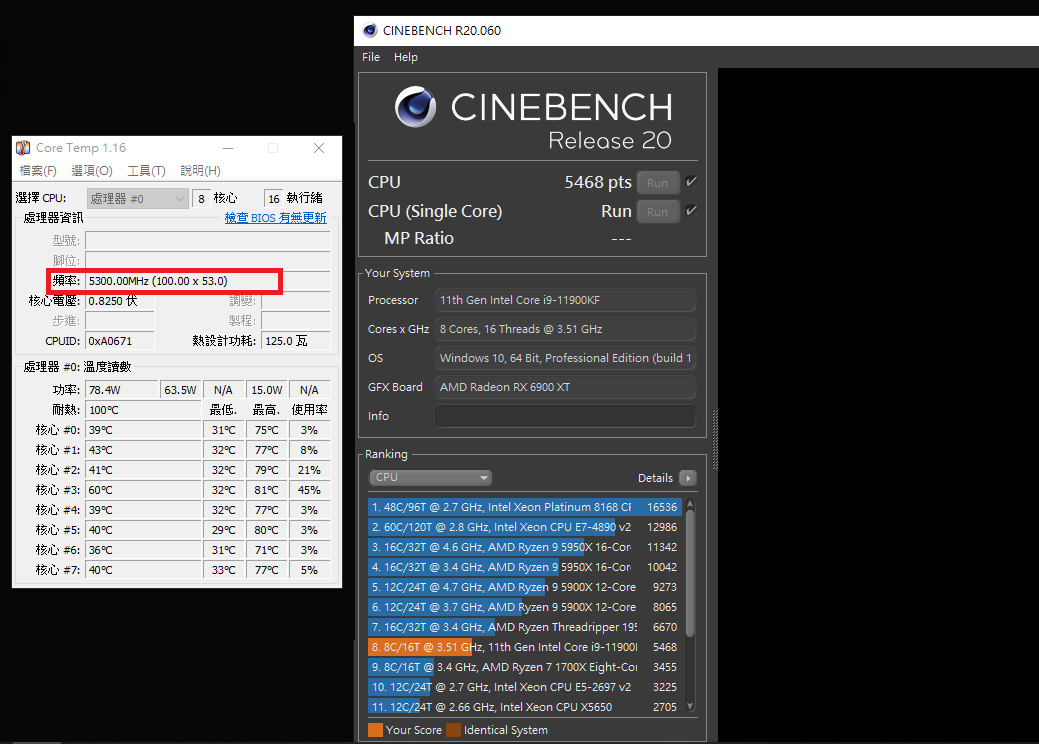This screenshot has width=1039, height=744.
Task: Click the MP Ratio value ---
Action: pyautogui.click(x=621, y=239)
